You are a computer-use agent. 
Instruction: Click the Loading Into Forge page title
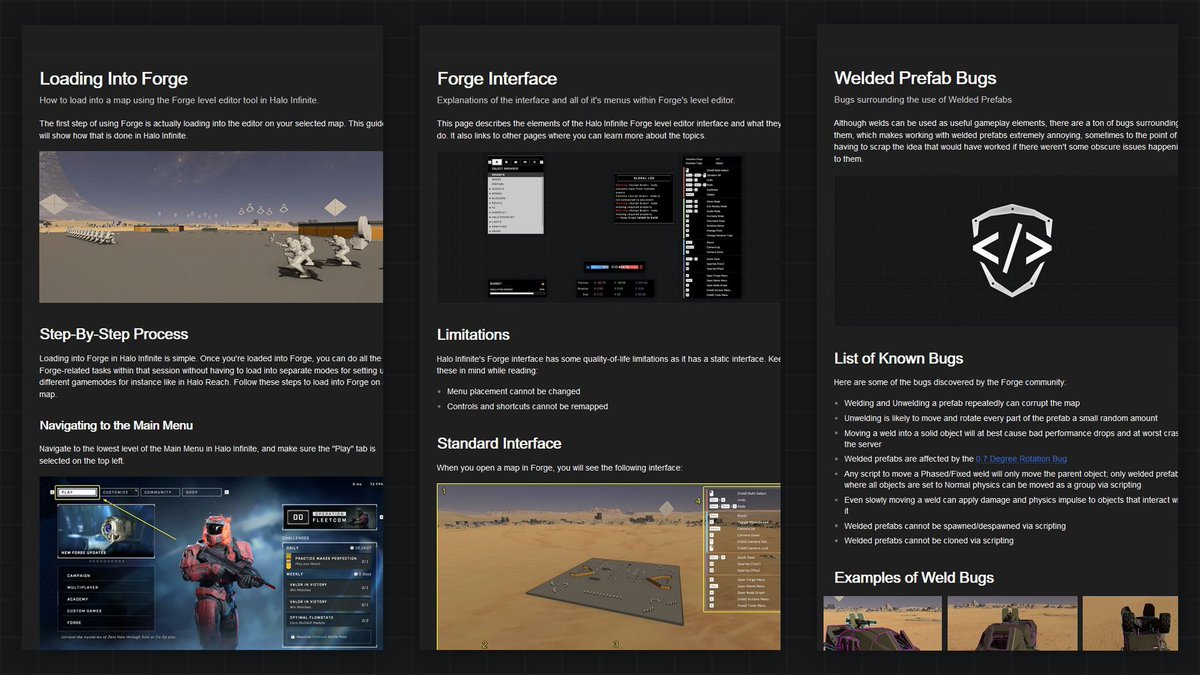[113, 78]
